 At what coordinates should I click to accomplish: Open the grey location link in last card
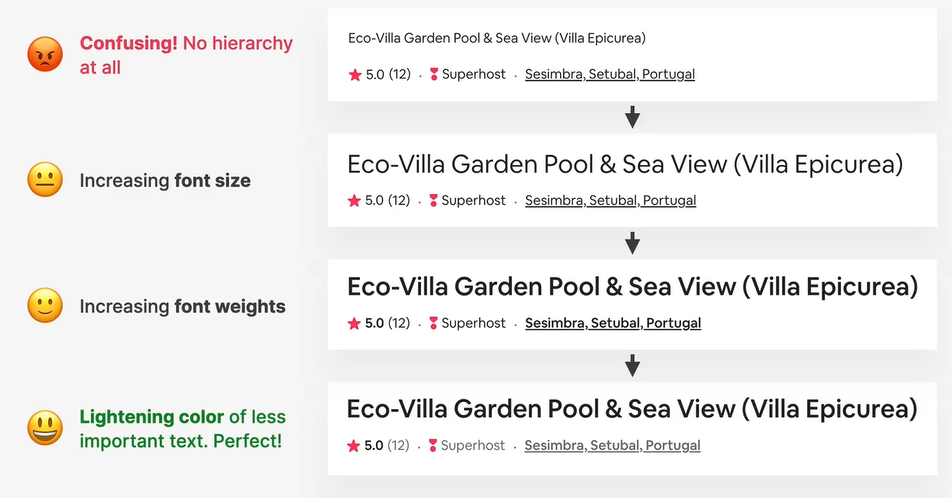point(613,446)
